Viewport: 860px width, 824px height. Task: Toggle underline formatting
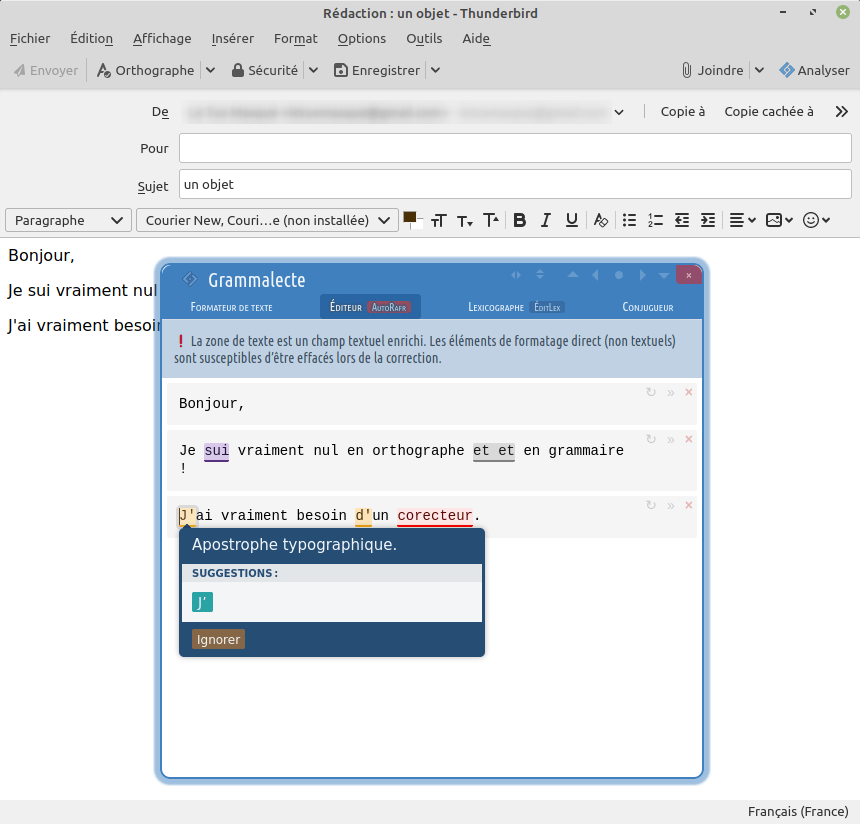pos(572,220)
